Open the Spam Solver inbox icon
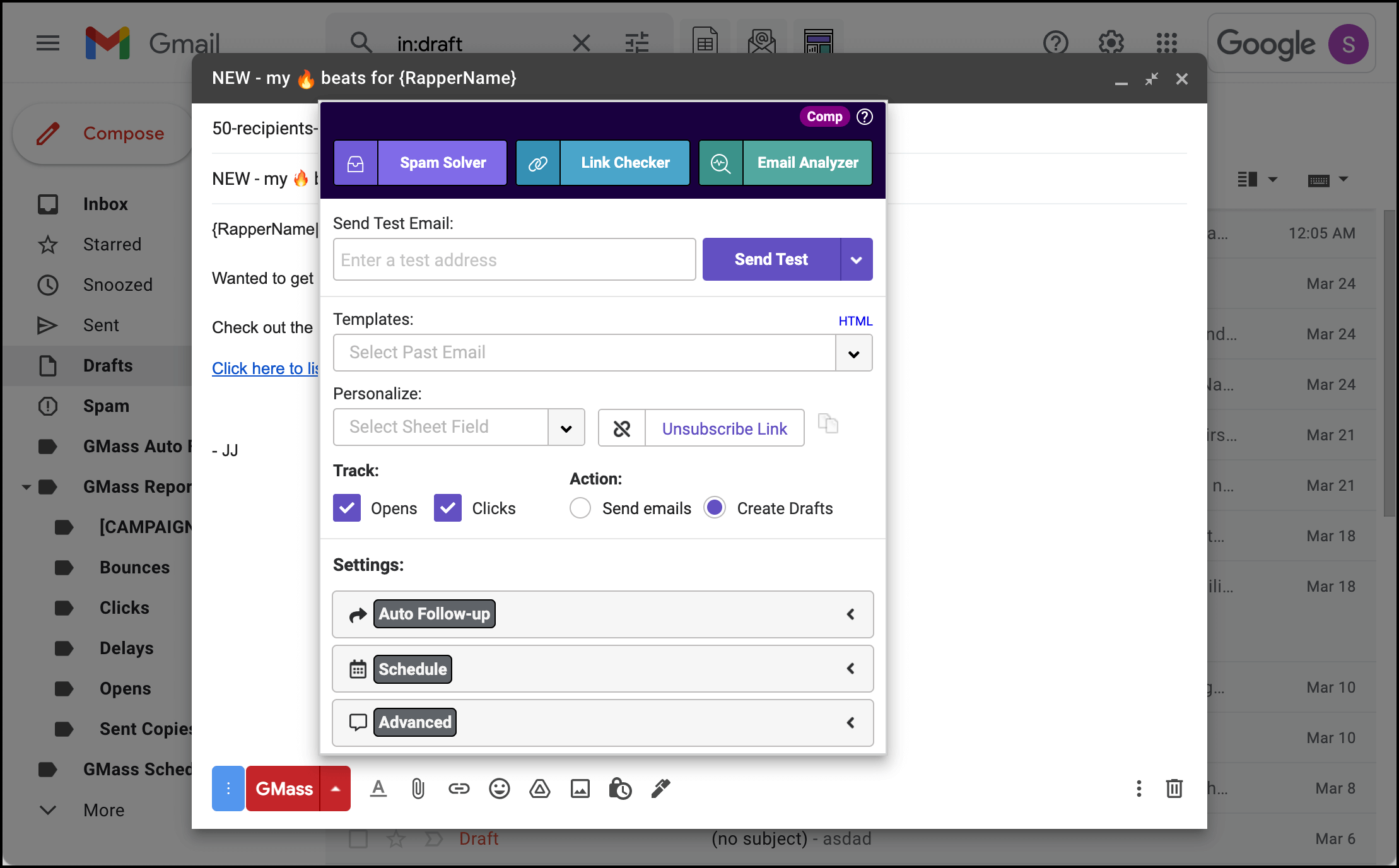Viewport: 1399px width, 868px height. [356, 163]
